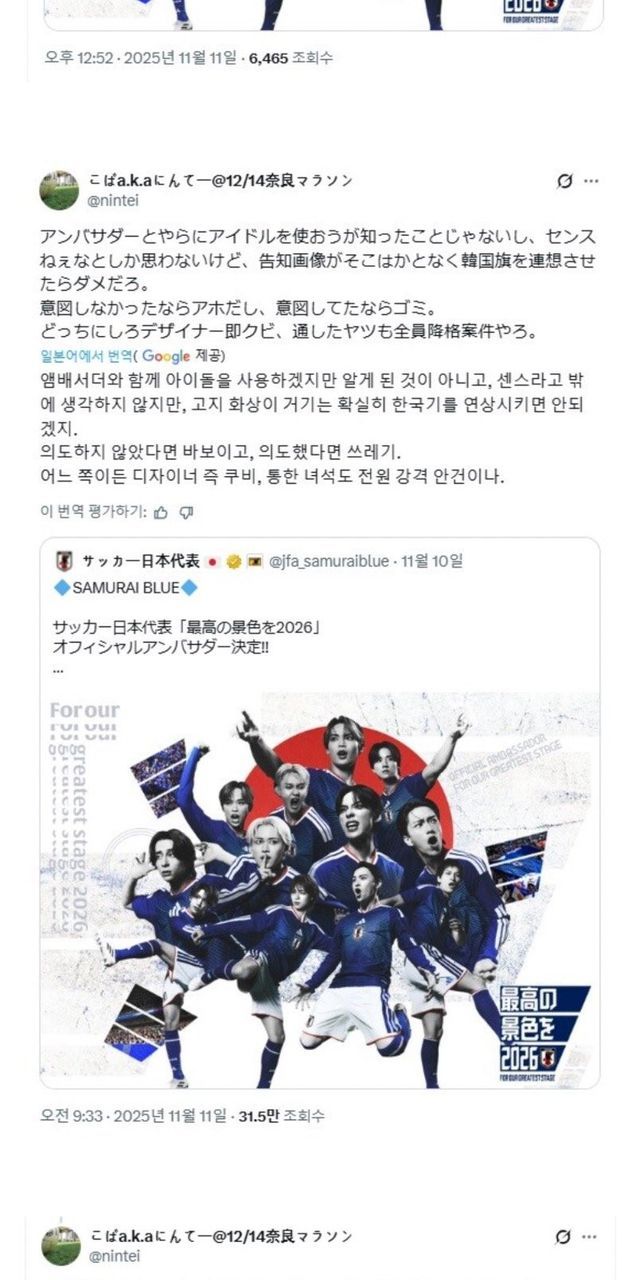Viewport: 640px width, 1280px height.
Task: Click thumbs-up icon to rate the translation
Action: 162,512
